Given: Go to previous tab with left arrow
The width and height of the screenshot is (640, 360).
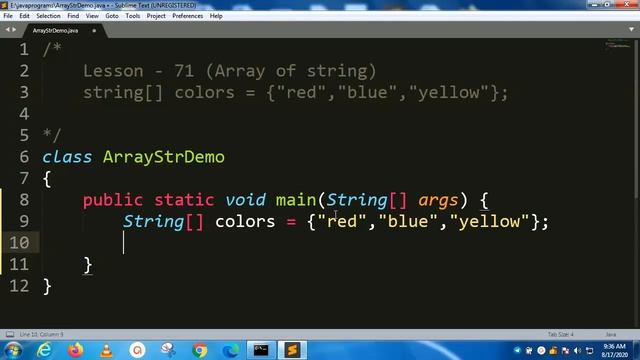Looking at the screenshot, I should 7,29.
